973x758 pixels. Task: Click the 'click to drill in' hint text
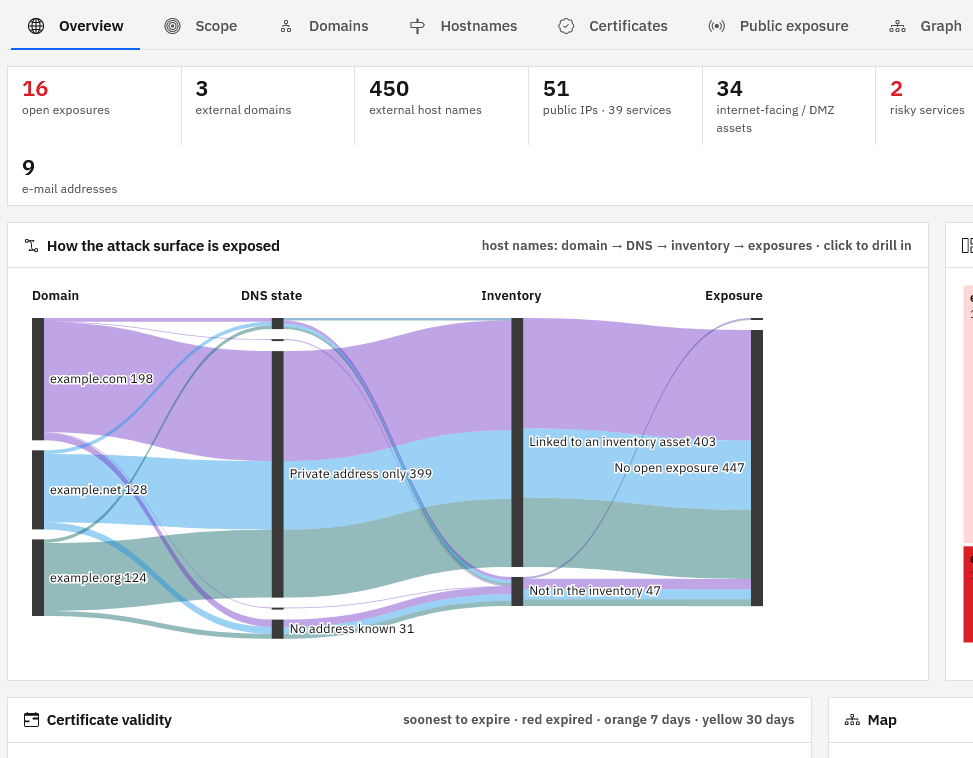pos(867,246)
